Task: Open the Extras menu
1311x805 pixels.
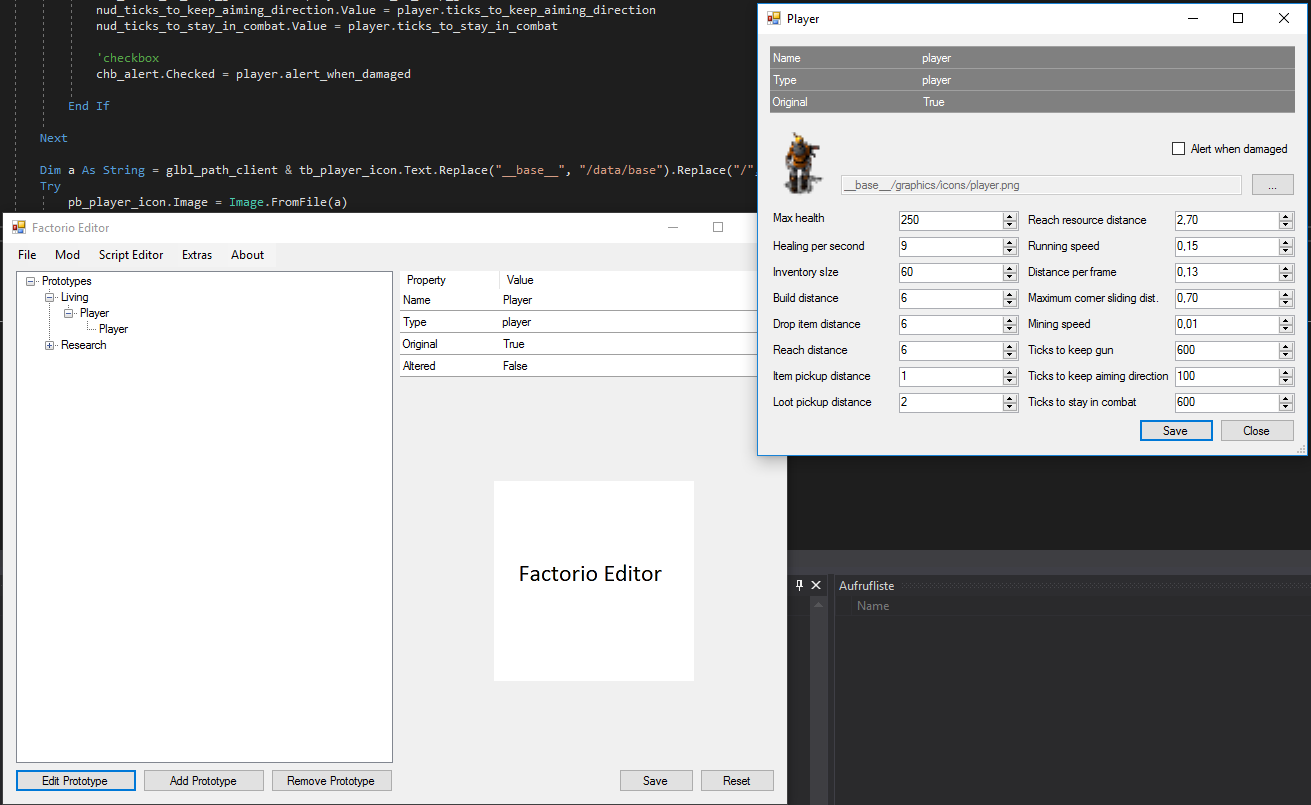Action: (197, 255)
